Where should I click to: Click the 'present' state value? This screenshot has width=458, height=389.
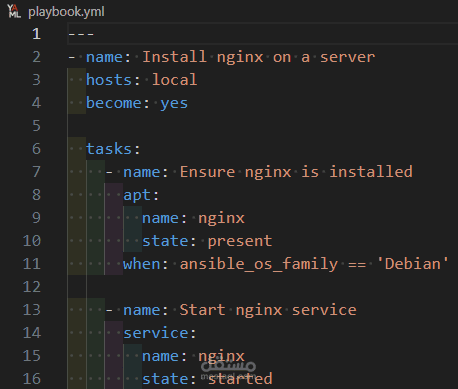(240, 241)
